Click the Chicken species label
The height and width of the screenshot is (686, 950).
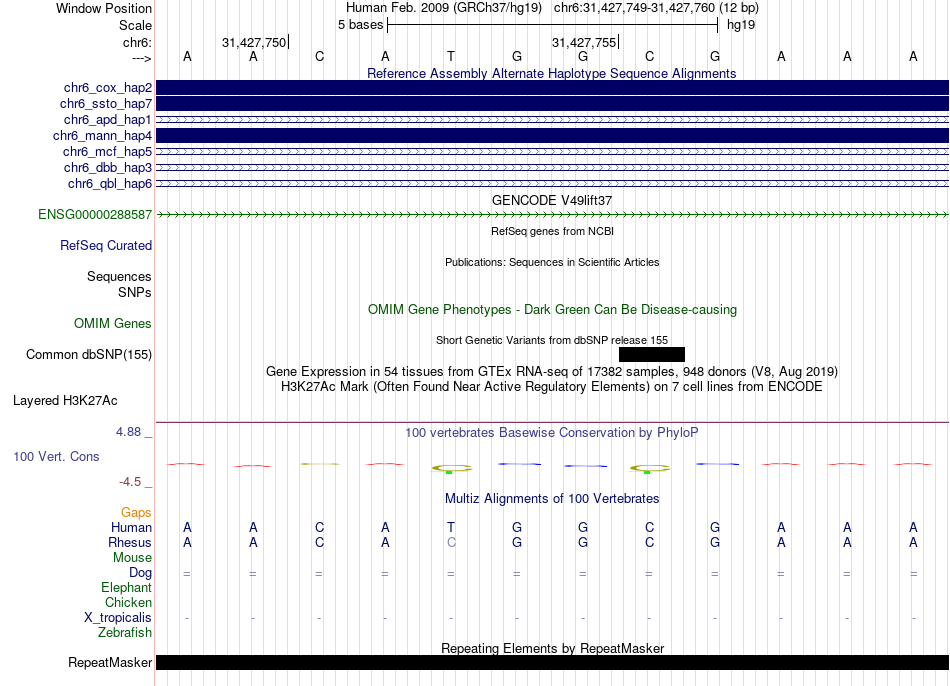pos(128,602)
